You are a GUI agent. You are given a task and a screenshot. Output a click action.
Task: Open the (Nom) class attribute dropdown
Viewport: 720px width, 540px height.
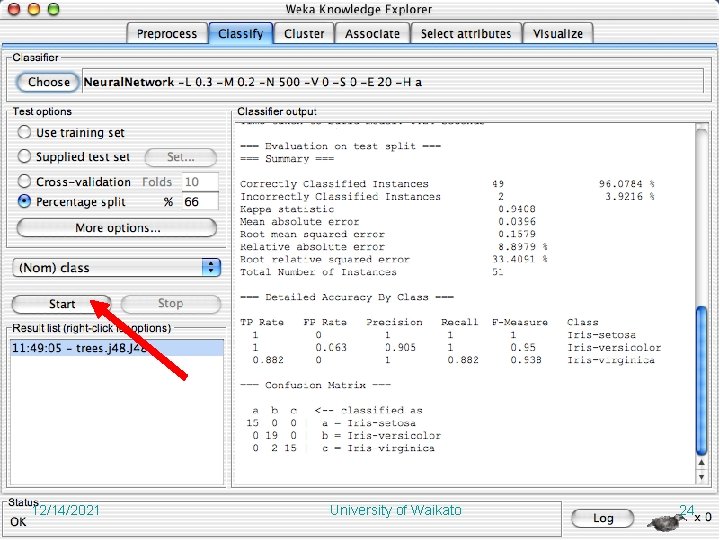click(x=117, y=268)
